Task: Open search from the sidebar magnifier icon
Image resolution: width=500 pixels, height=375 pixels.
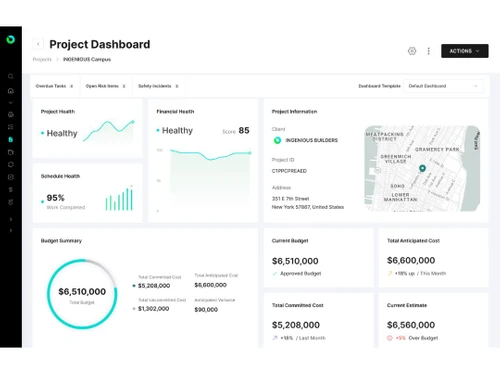Action: [x=11, y=76]
